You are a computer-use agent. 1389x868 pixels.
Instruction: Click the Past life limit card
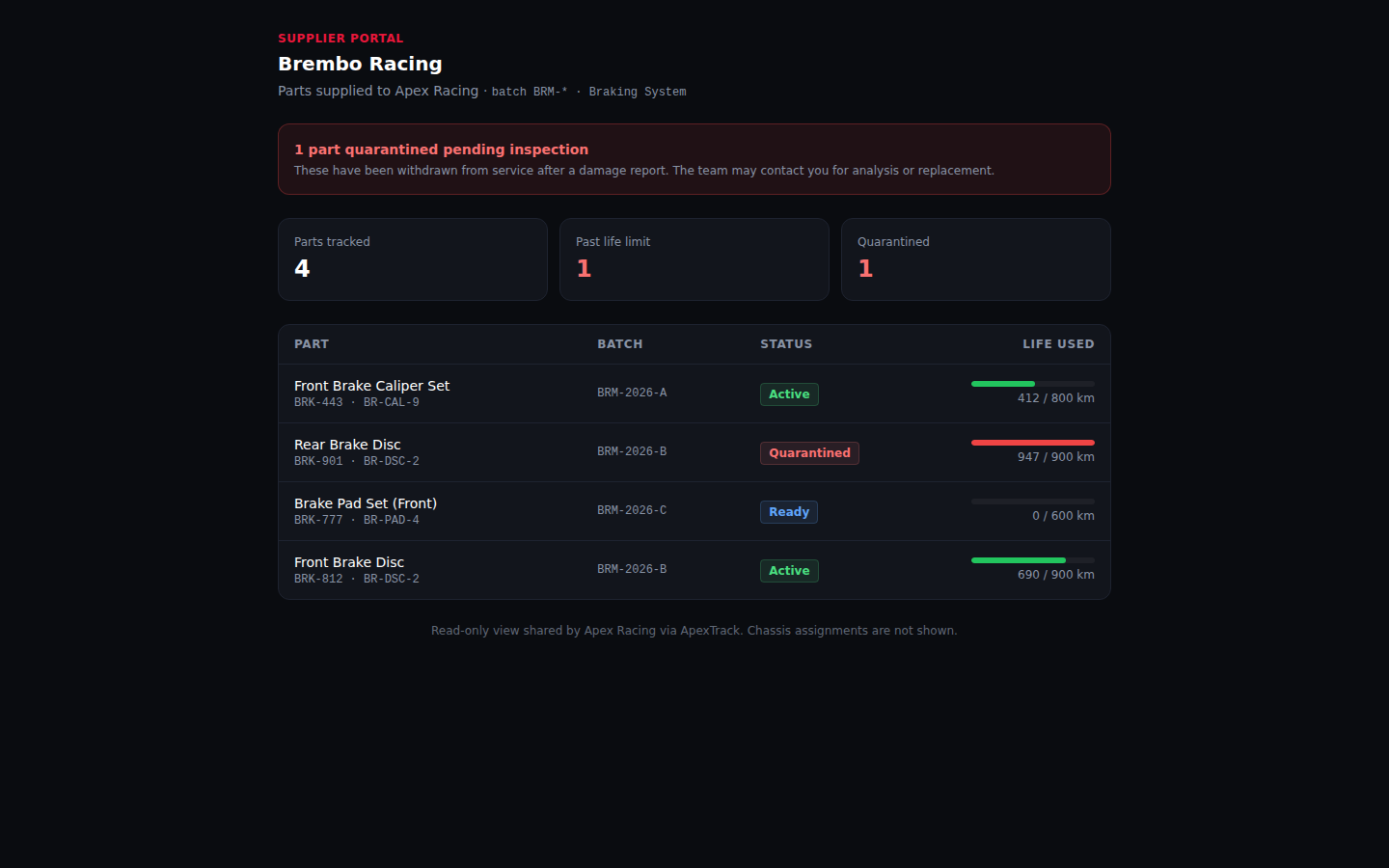coord(694,259)
